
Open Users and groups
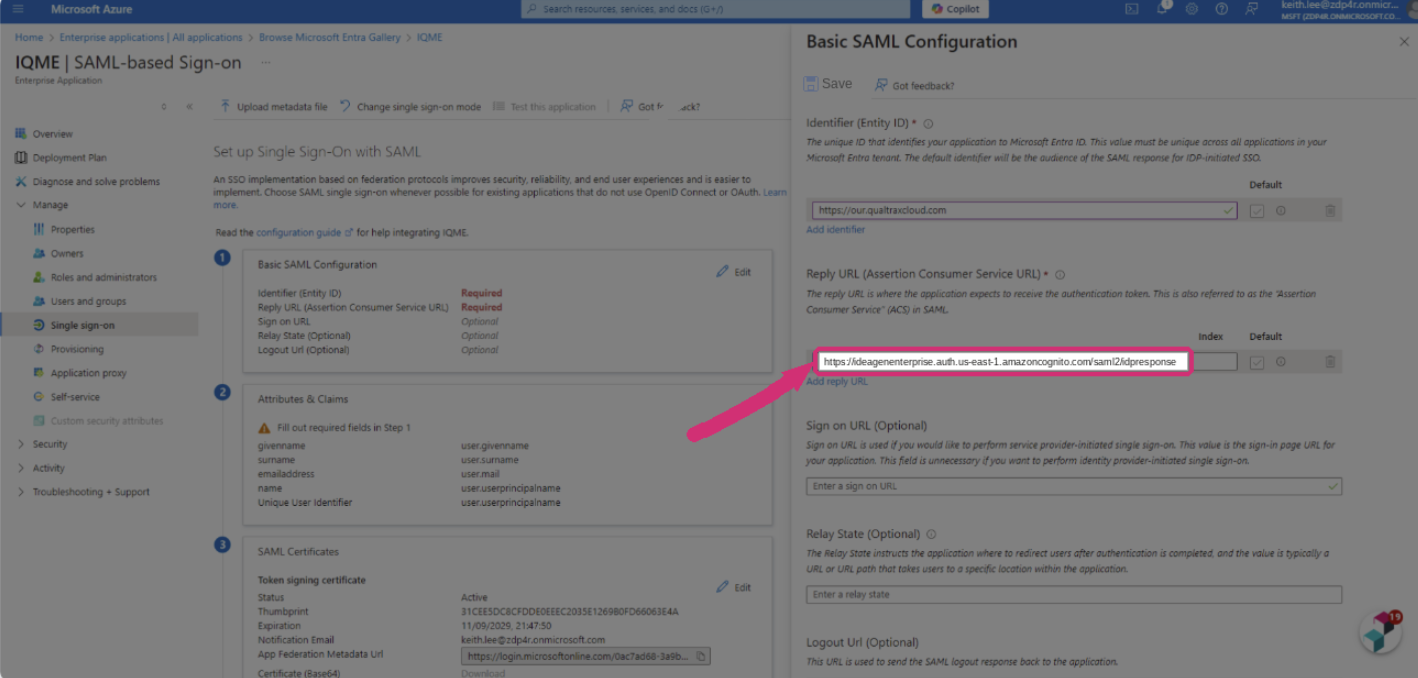click(88, 301)
